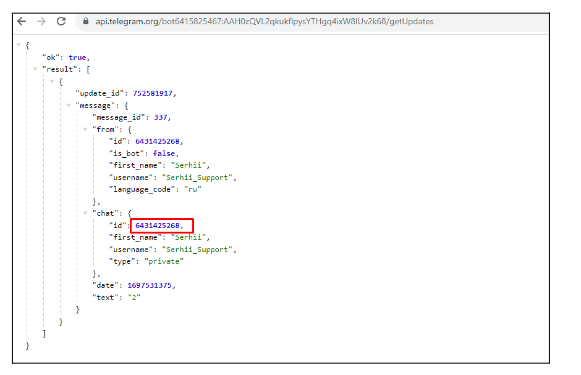The height and width of the screenshot is (375, 581).
Task: Collapse the first result object
Action: pyautogui.click(x=52, y=81)
